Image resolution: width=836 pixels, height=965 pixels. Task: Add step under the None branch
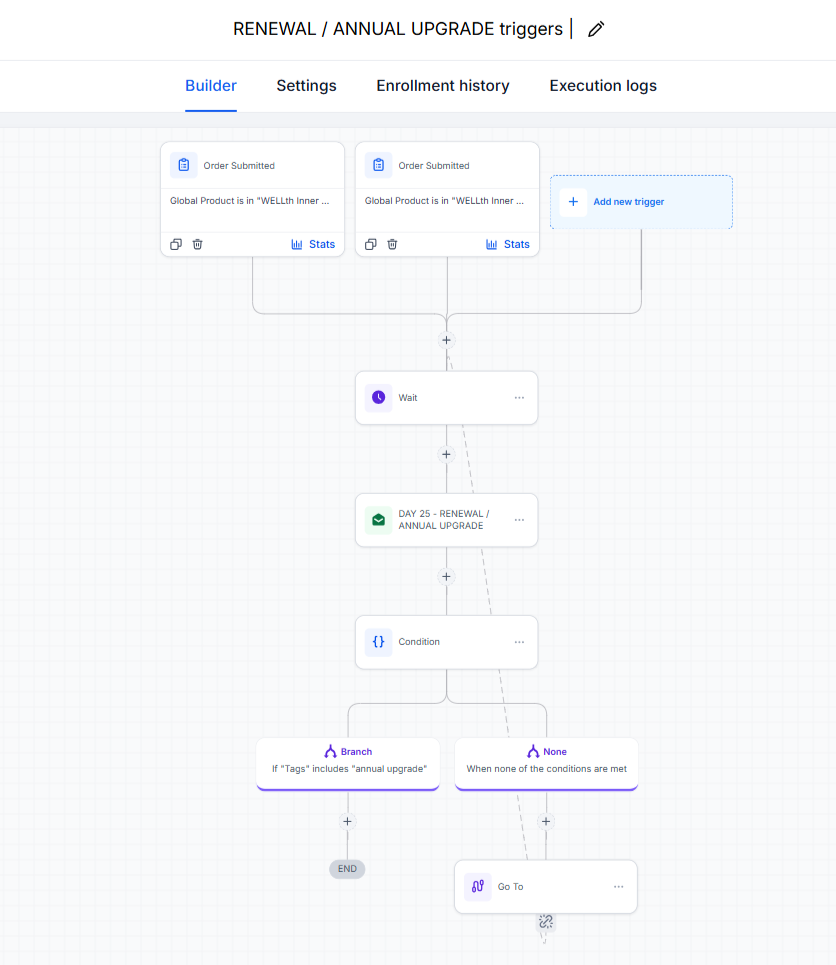click(x=546, y=821)
